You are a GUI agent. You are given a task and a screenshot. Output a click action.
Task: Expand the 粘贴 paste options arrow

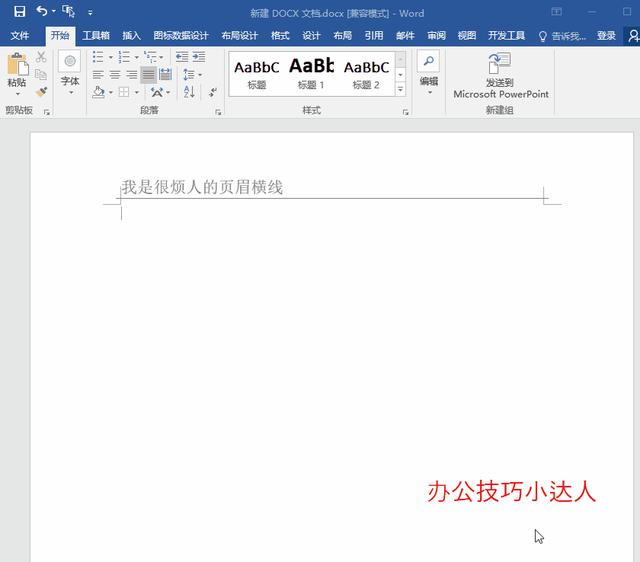pyautogui.click(x=18, y=94)
